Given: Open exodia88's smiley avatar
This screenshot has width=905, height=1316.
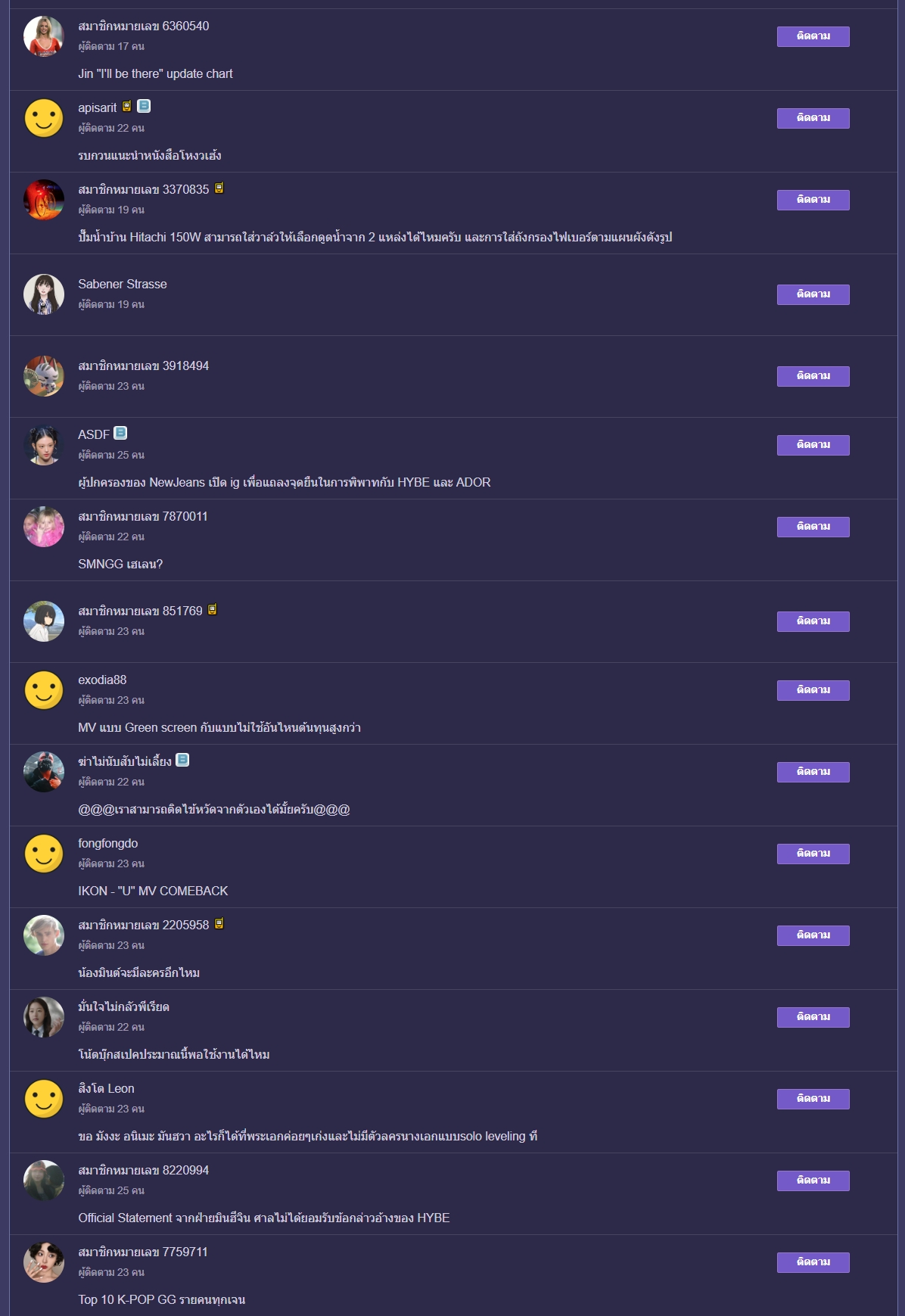Looking at the screenshot, I should (x=44, y=690).
